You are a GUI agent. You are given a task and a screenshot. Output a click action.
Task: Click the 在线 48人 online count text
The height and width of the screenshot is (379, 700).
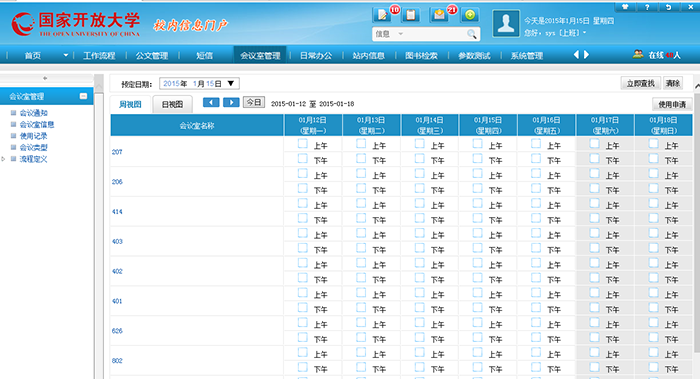(x=664, y=55)
